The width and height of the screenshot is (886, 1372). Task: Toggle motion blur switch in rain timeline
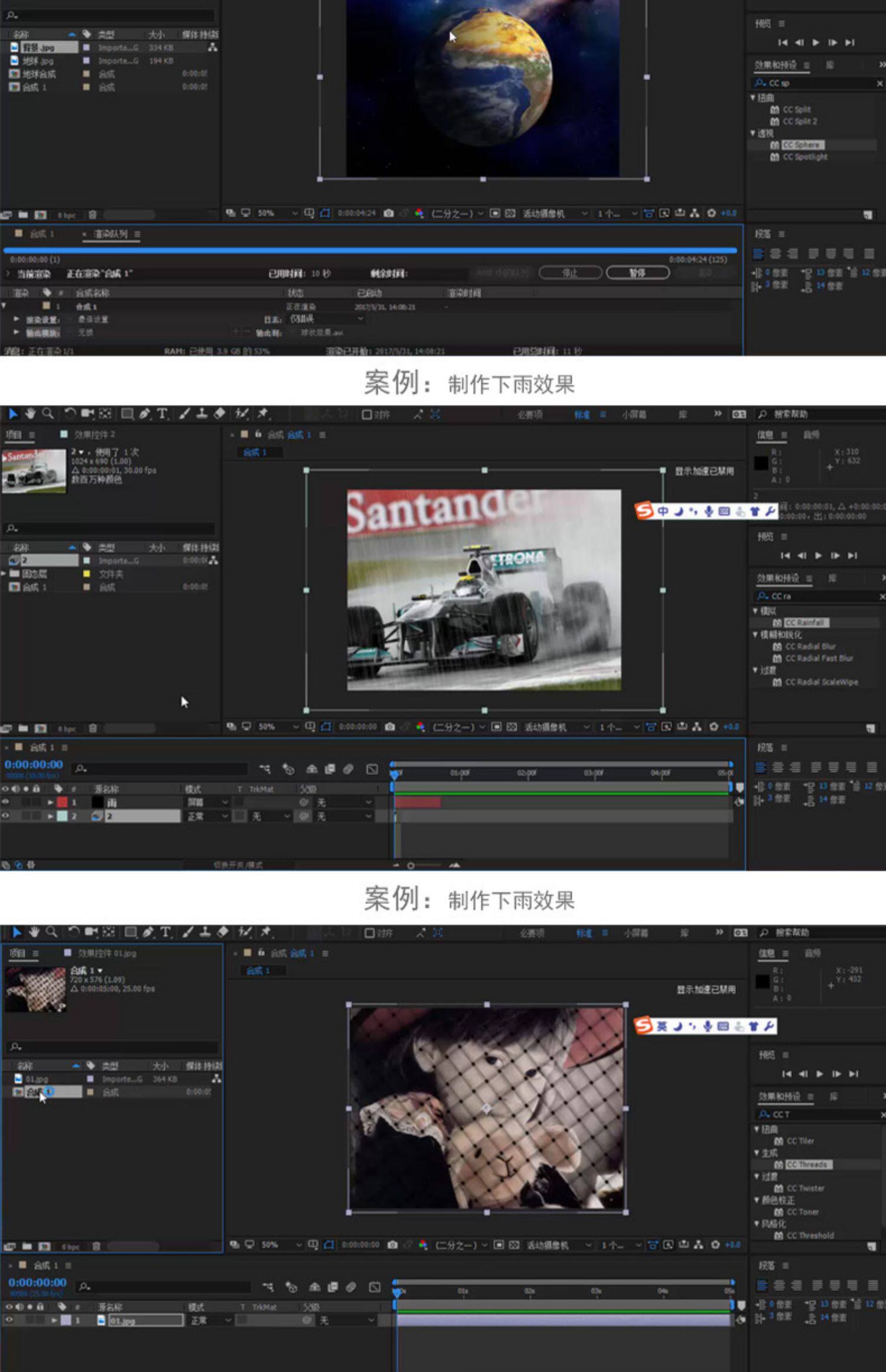point(348,769)
